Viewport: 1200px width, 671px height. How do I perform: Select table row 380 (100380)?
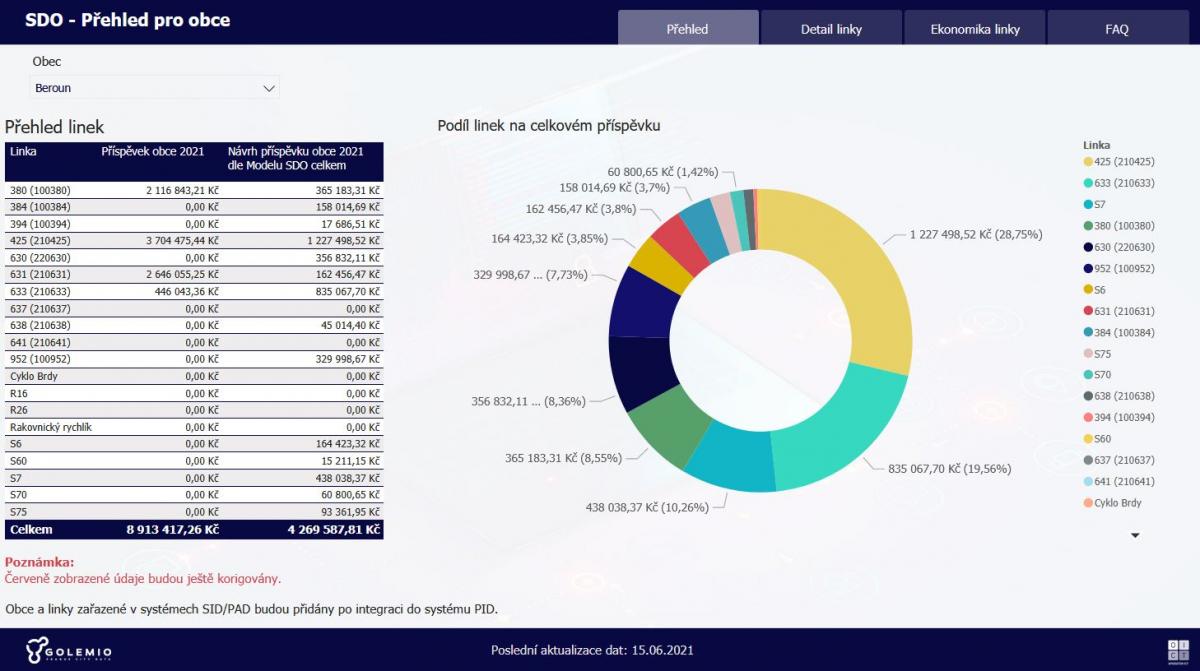pyautogui.click(x=194, y=190)
